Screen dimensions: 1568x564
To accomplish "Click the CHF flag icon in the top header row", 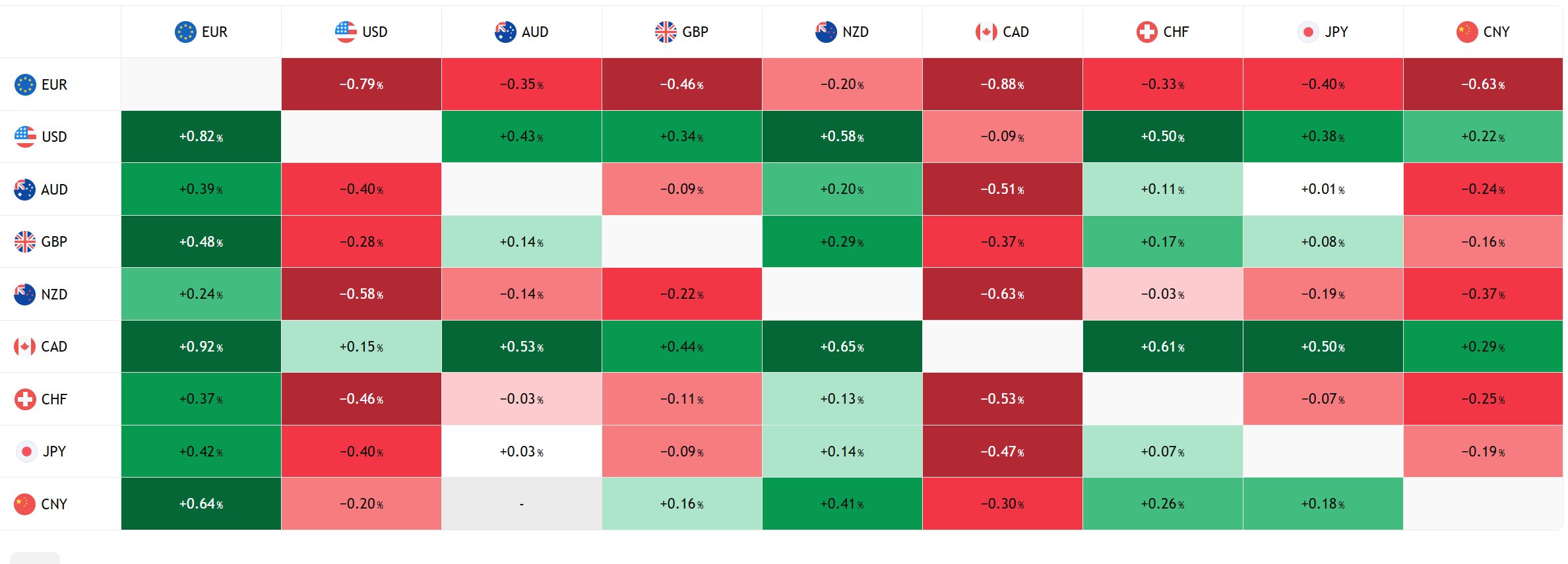I will tap(1146, 32).
